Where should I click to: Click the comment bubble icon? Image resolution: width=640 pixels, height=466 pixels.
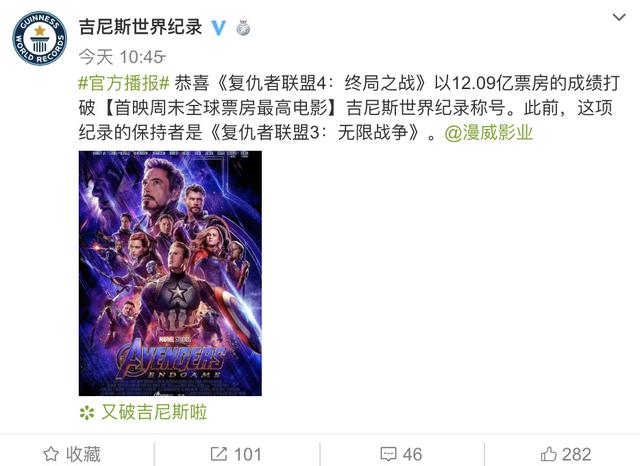point(388,454)
